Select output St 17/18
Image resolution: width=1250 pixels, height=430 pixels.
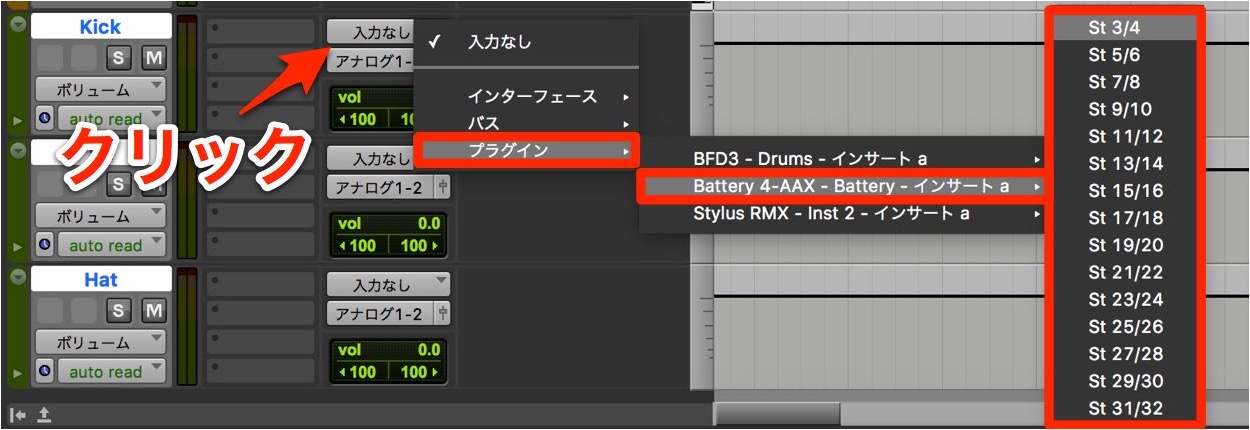coord(1125,217)
